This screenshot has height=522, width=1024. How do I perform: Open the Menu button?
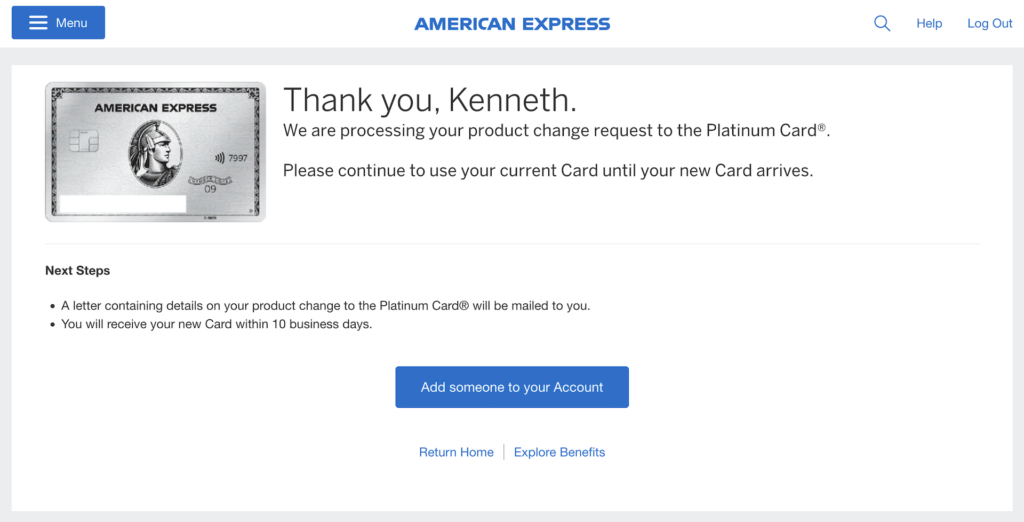tap(58, 23)
